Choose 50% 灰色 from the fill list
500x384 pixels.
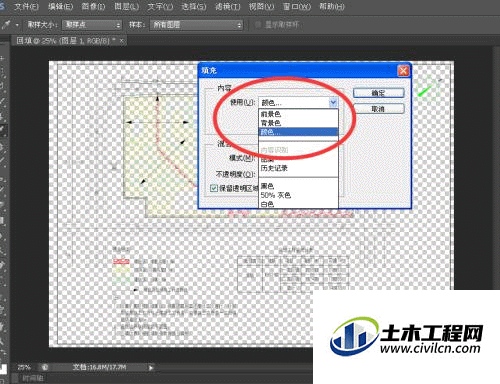299,195
